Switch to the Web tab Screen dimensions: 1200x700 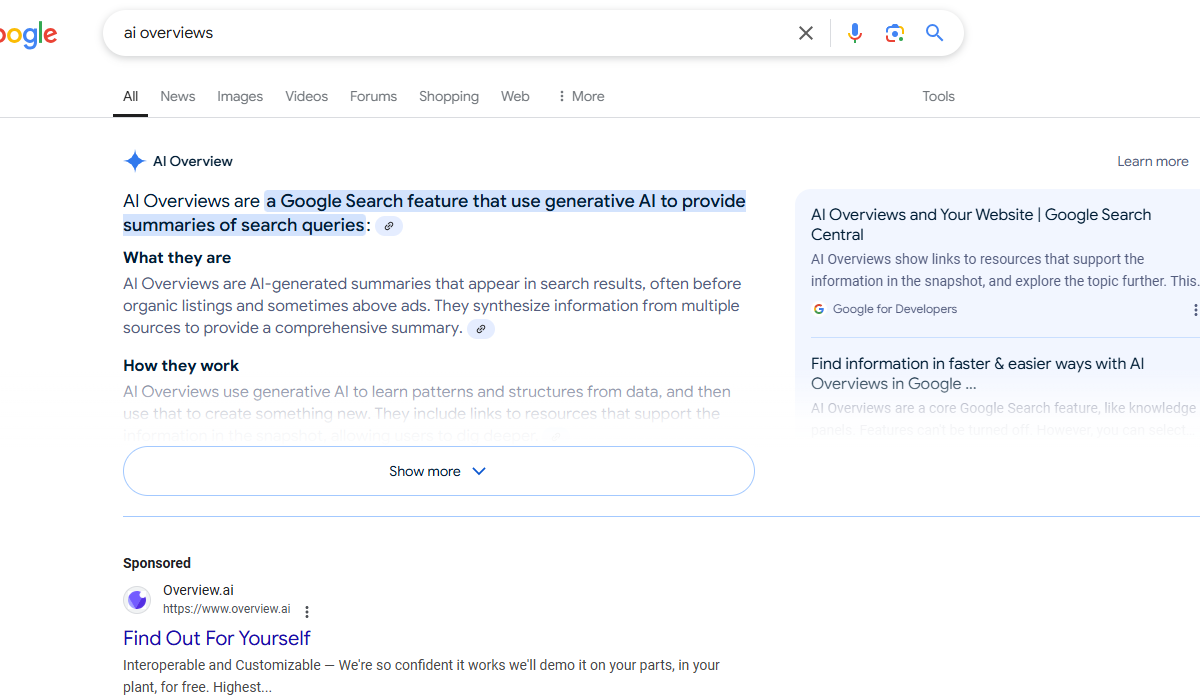pos(515,96)
